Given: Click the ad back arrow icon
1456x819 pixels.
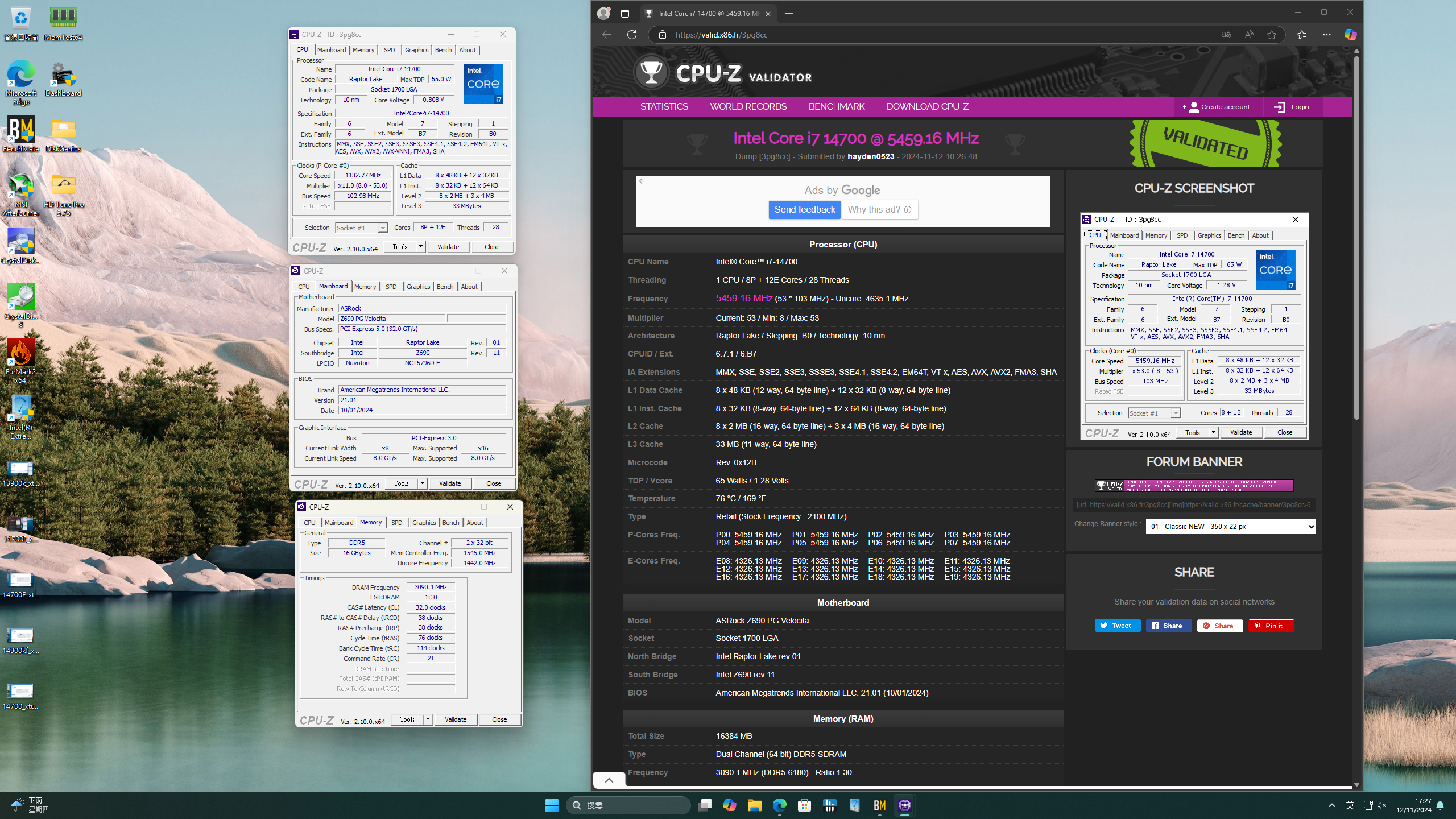Looking at the screenshot, I should [x=642, y=181].
